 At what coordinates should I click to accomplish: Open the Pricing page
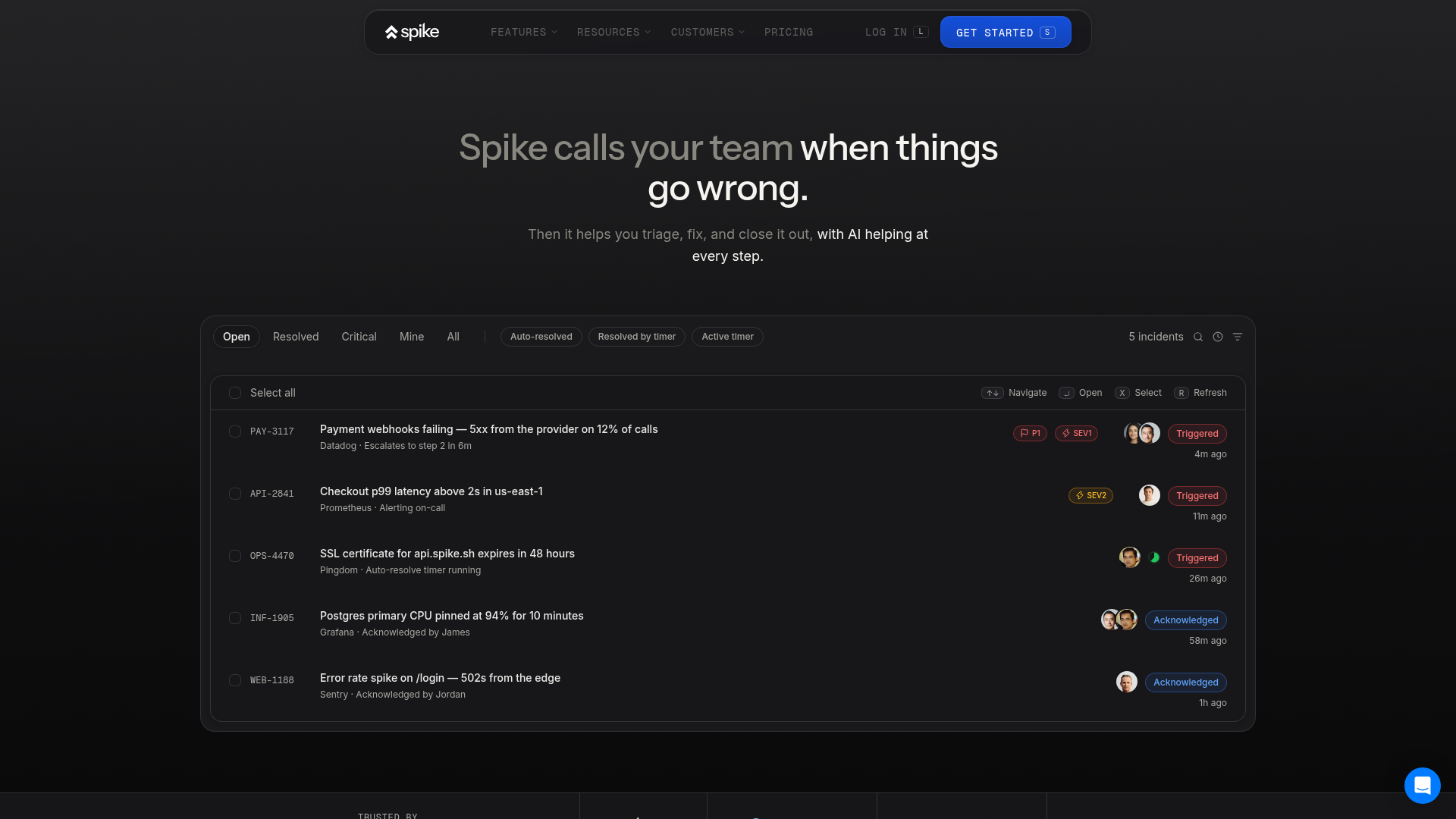coord(789,32)
